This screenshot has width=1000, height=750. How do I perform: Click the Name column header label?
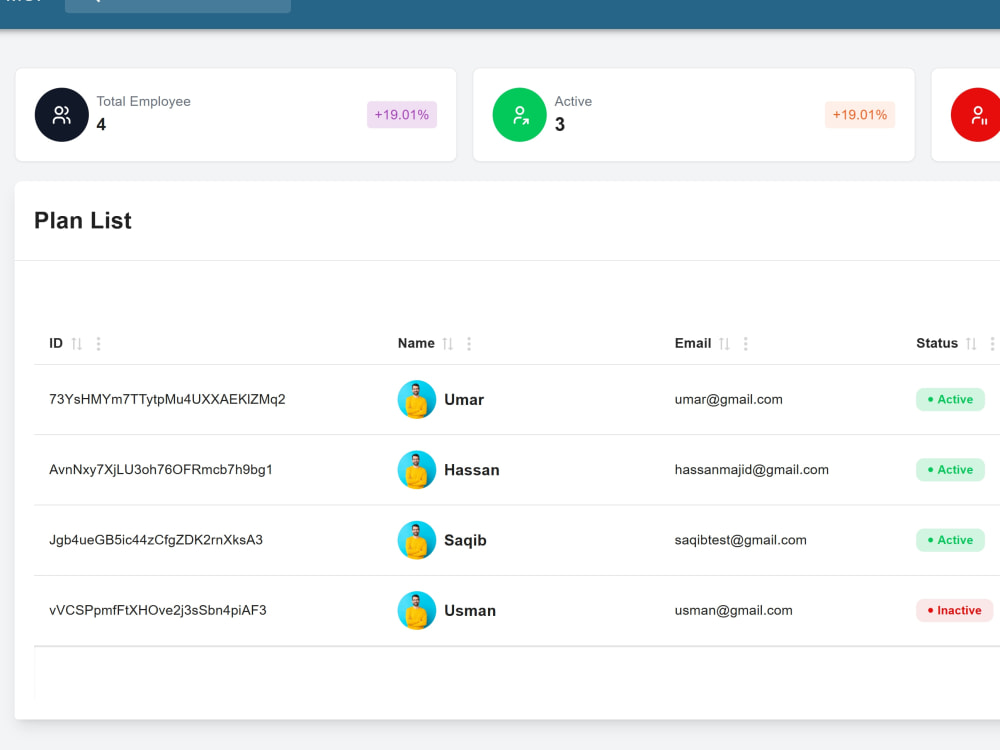click(x=416, y=343)
